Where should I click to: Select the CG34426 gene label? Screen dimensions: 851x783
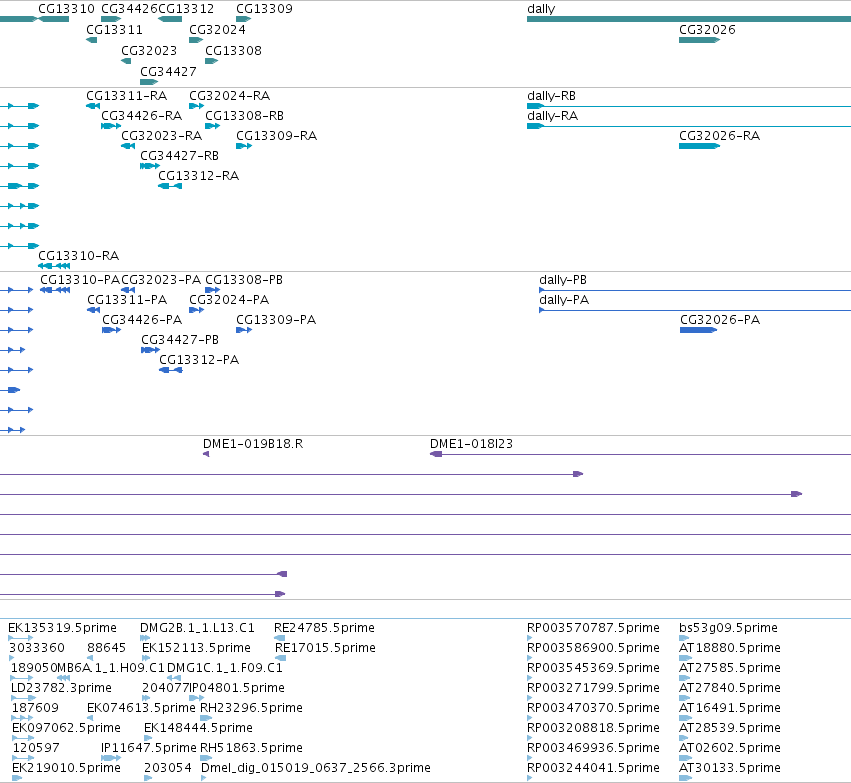click(x=130, y=9)
